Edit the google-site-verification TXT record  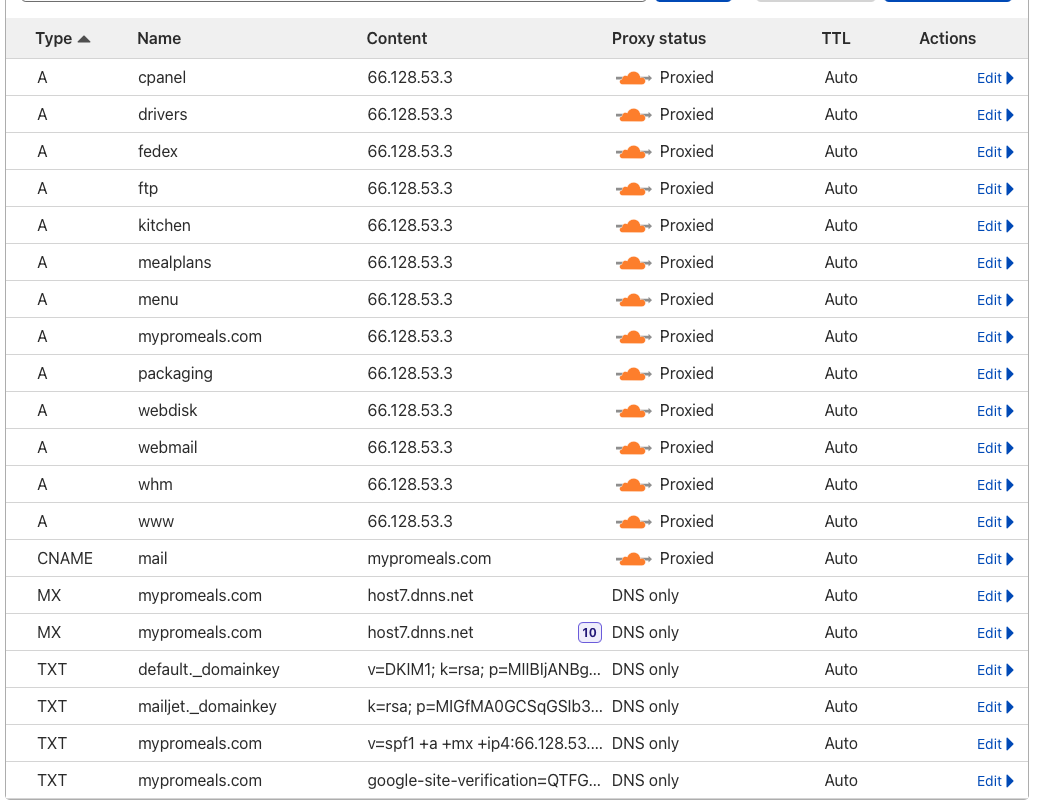coord(989,781)
